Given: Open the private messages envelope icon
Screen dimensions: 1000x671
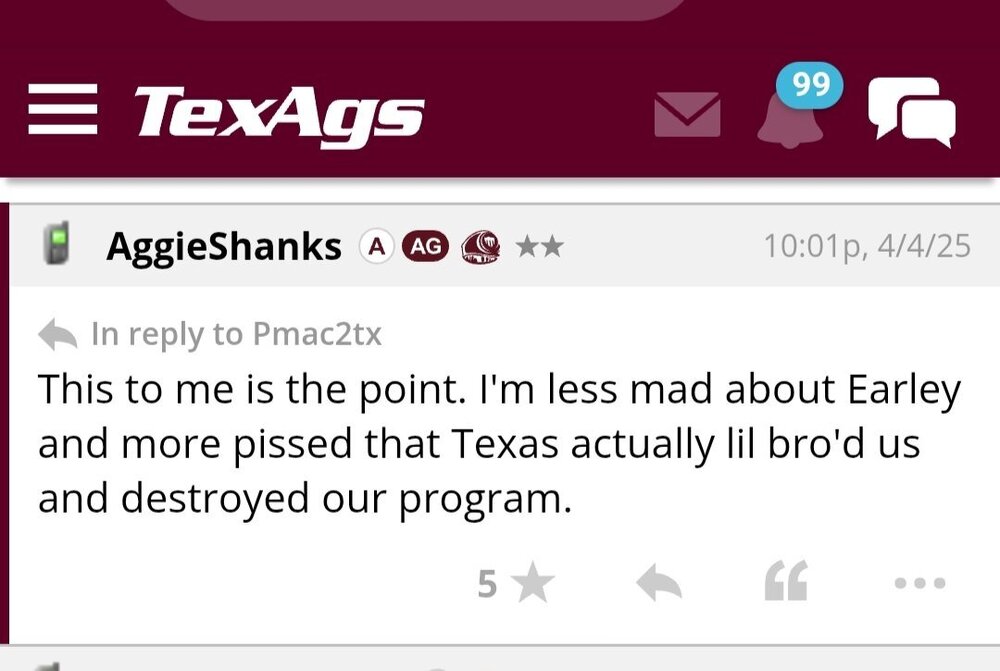Looking at the screenshot, I should pyautogui.click(x=687, y=114).
